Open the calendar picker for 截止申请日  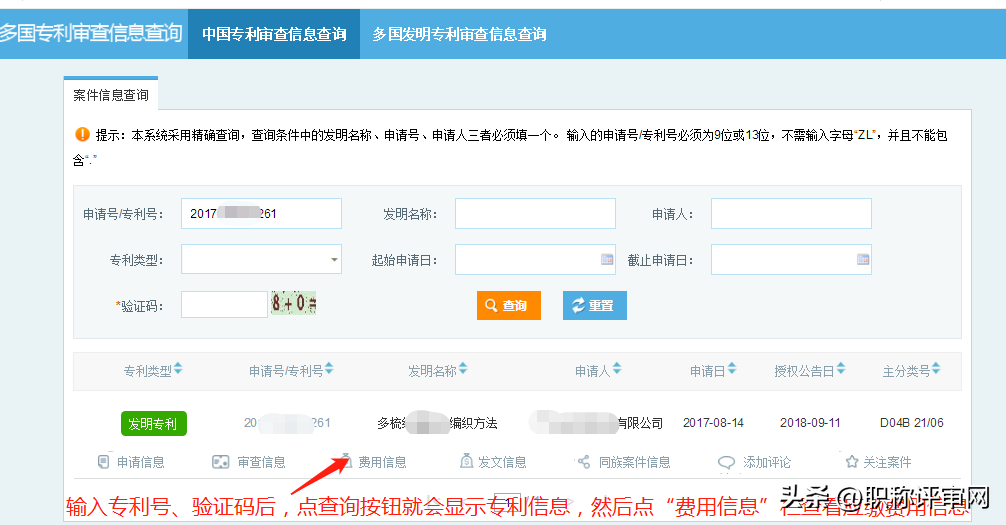click(862, 260)
